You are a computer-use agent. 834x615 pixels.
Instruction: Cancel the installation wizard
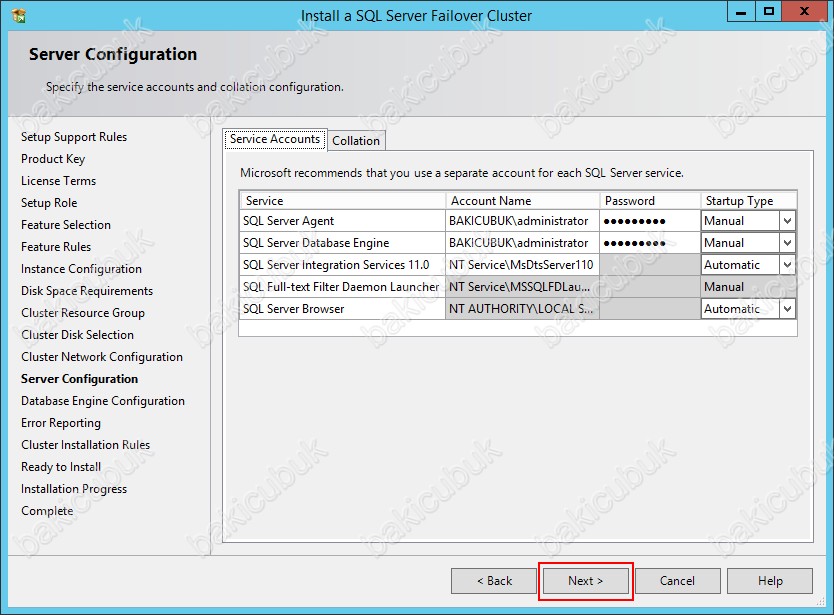678,581
